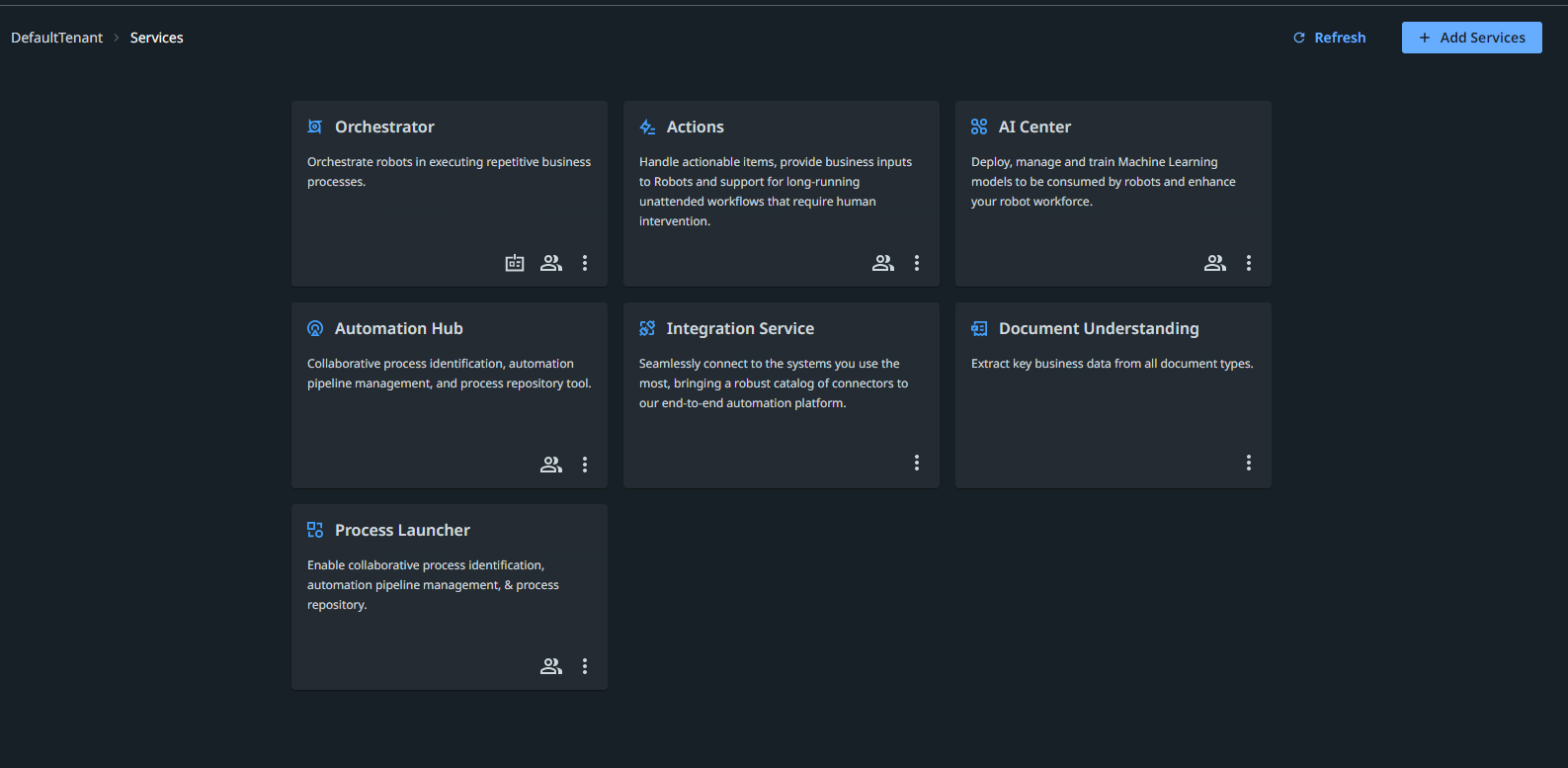Click the Orchestrator service icon

tap(315, 127)
